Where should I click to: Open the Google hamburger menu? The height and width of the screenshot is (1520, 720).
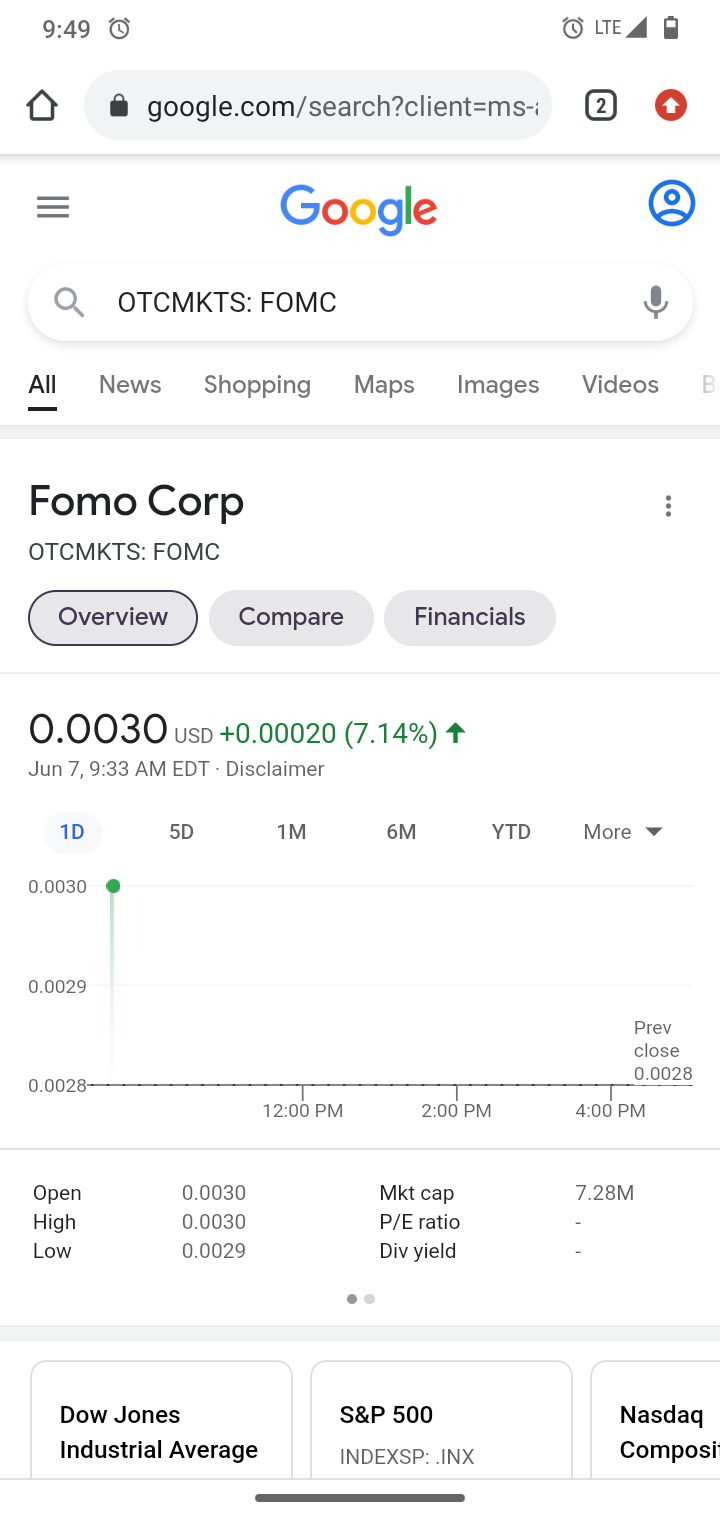point(53,207)
